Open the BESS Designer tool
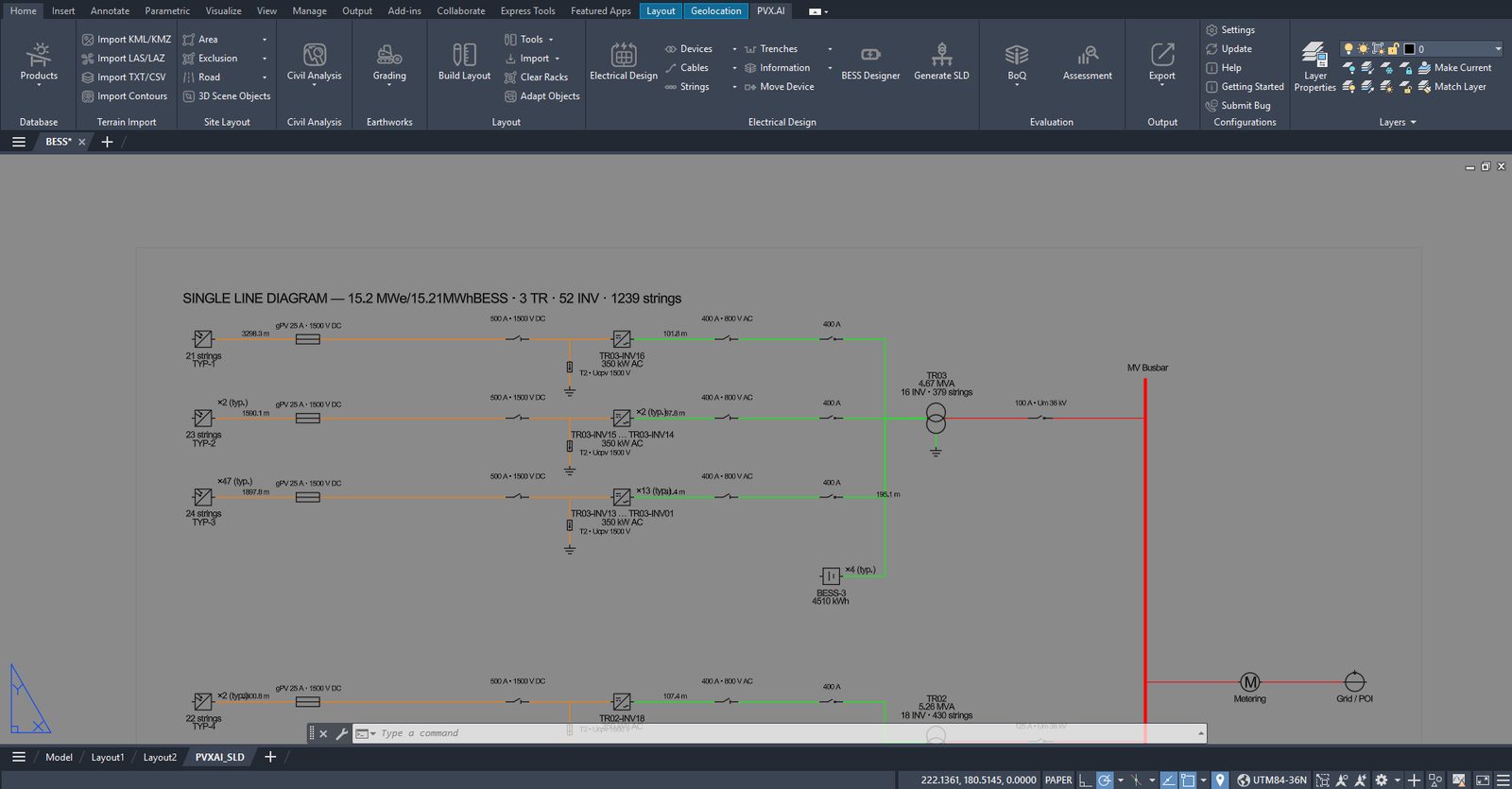 click(870, 62)
